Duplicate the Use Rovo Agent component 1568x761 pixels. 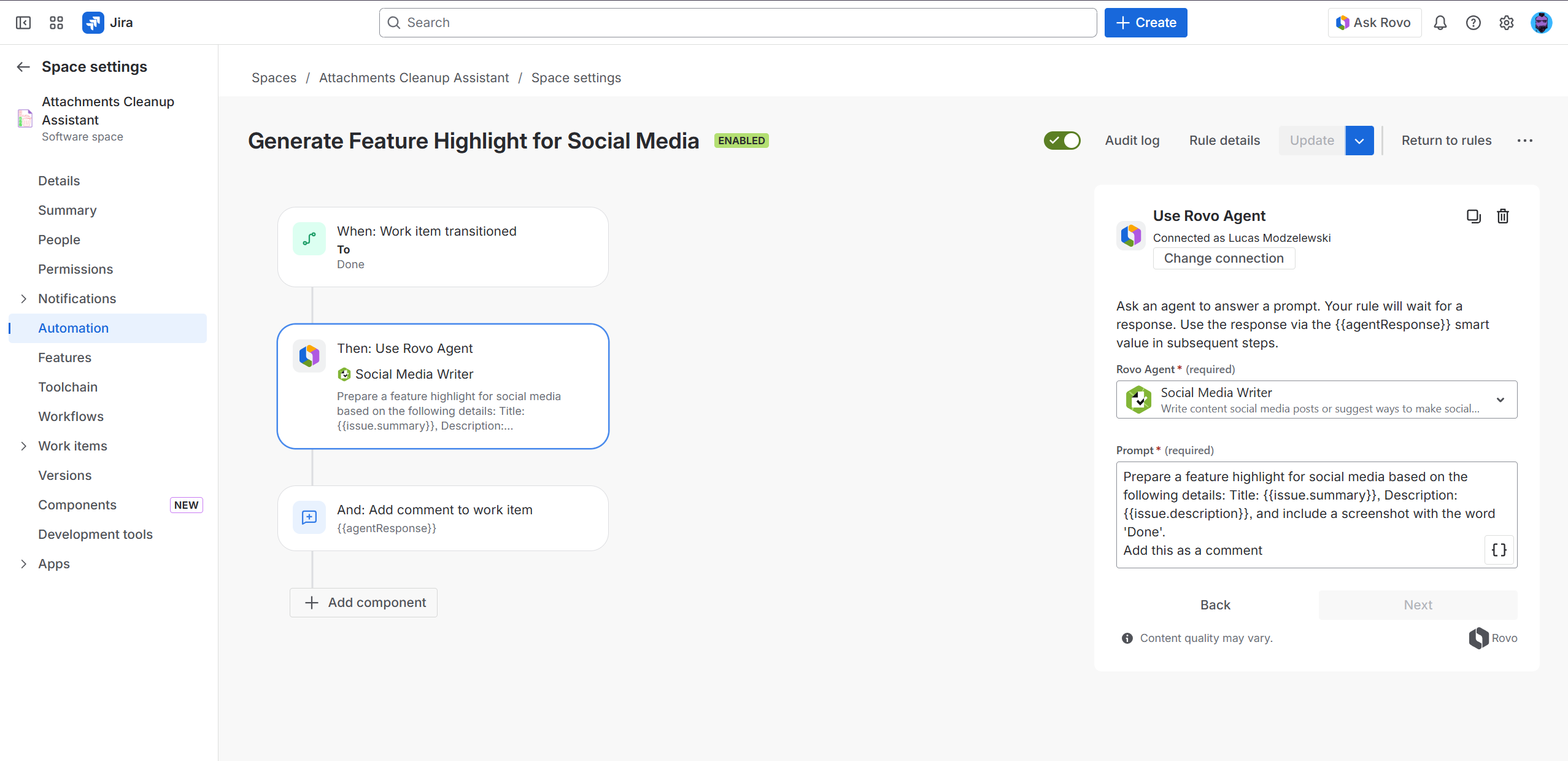pyautogui.click(x=1473, y=216)
